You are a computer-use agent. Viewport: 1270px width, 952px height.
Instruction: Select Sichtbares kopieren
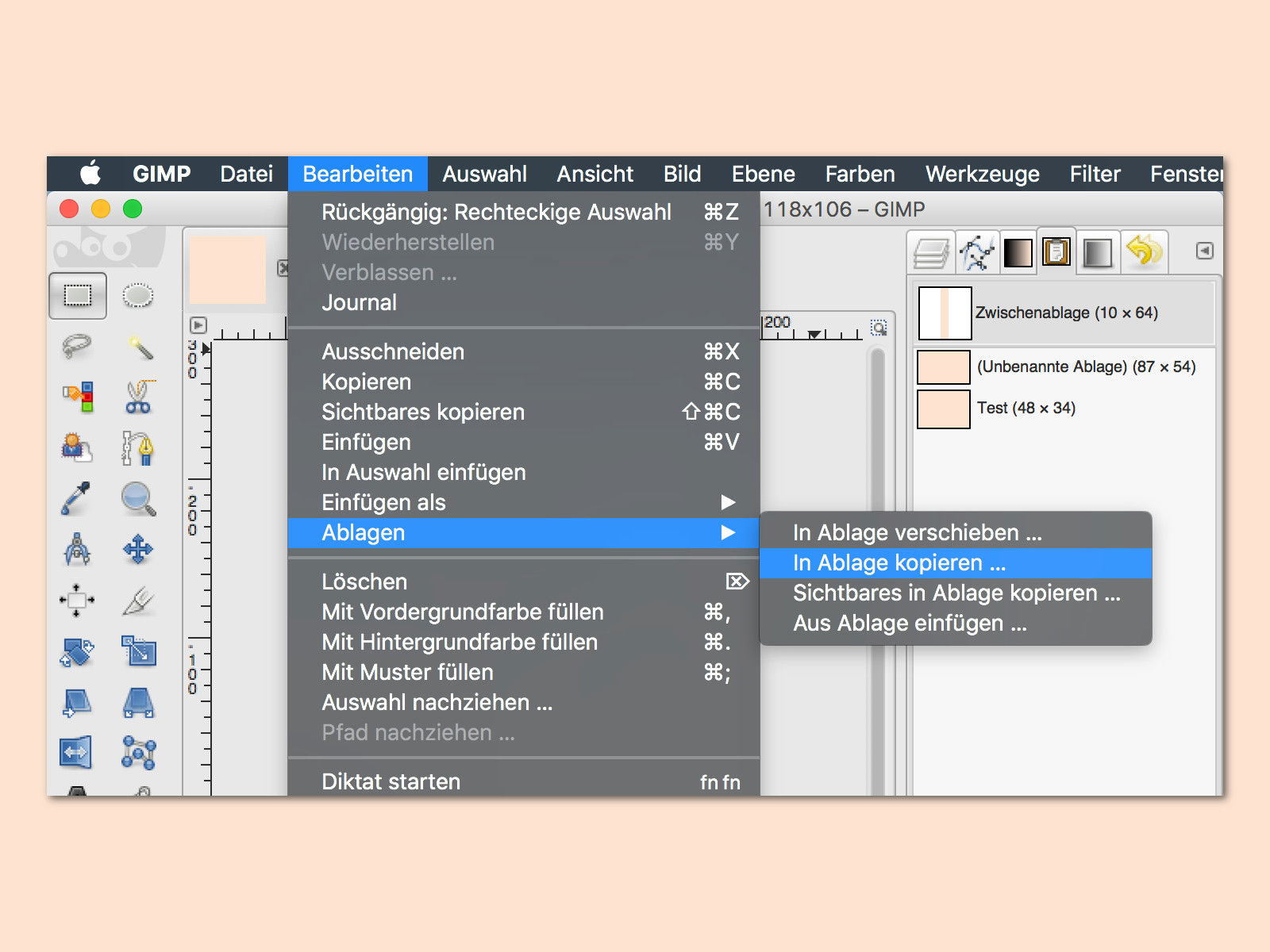coord(524,412)
